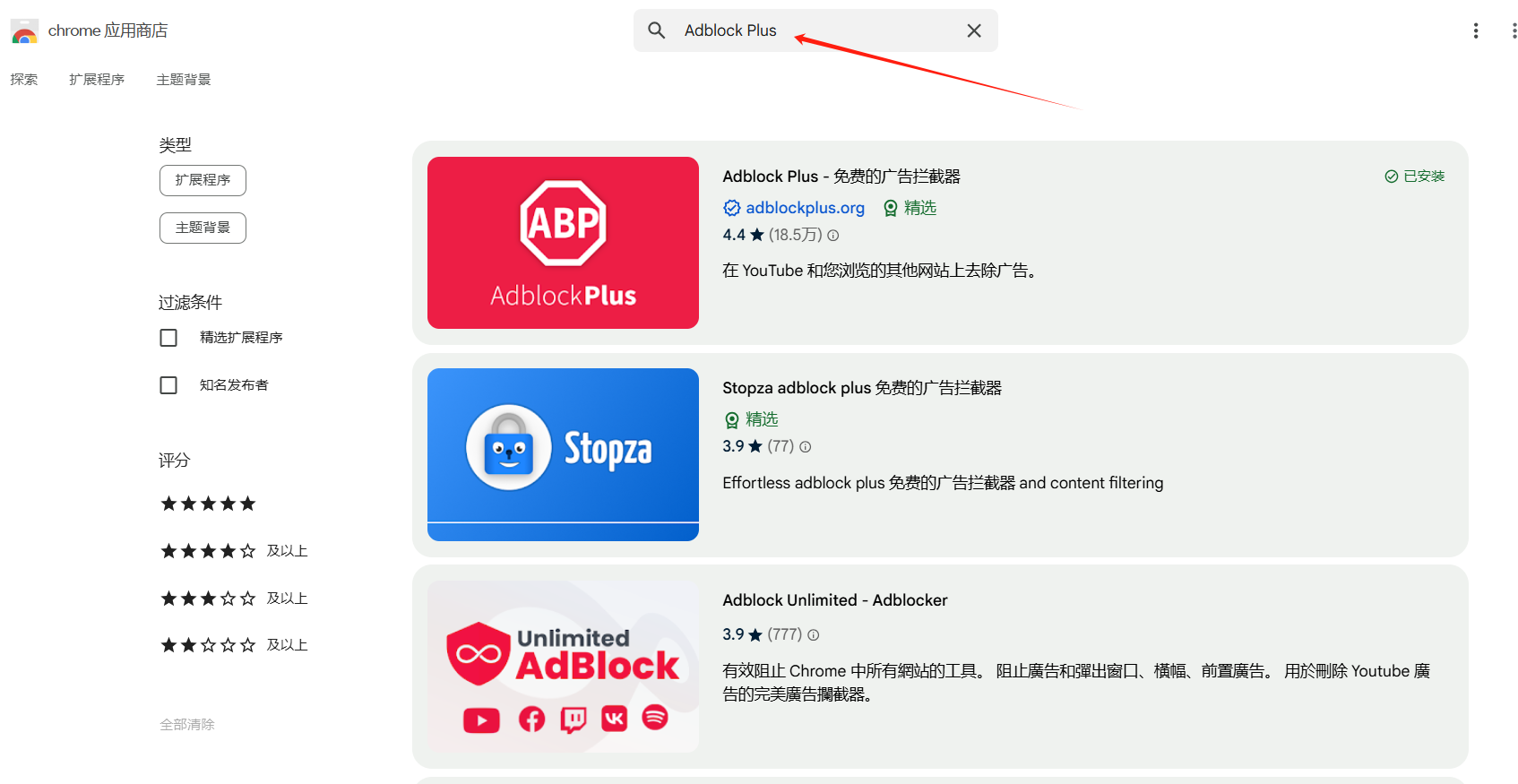Click the Stopza description text
Screen dimensions: 1518x784
pos(943,483)
